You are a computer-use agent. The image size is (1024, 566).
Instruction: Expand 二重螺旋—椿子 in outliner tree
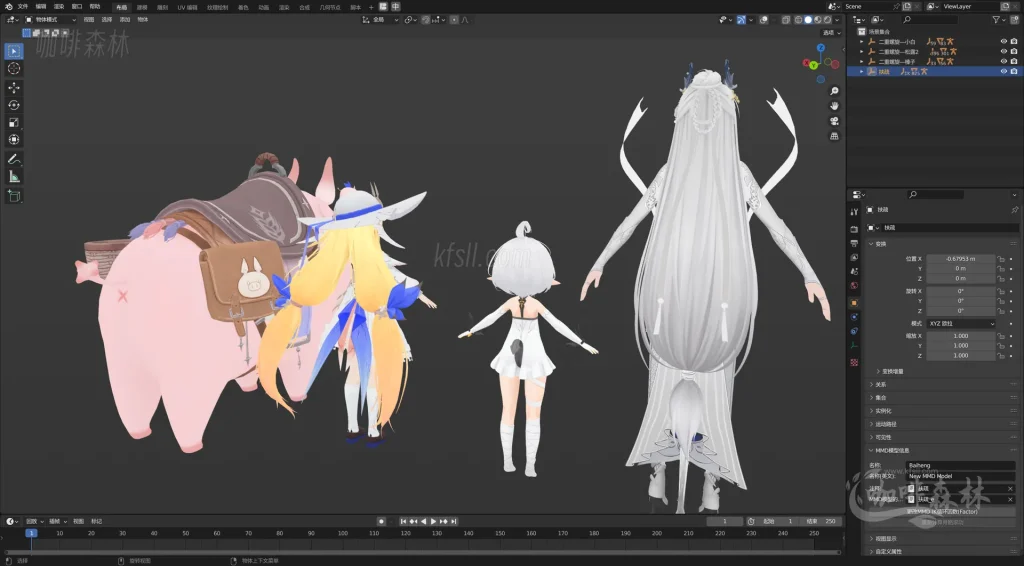pyautogui.click(x=862, y=61)
